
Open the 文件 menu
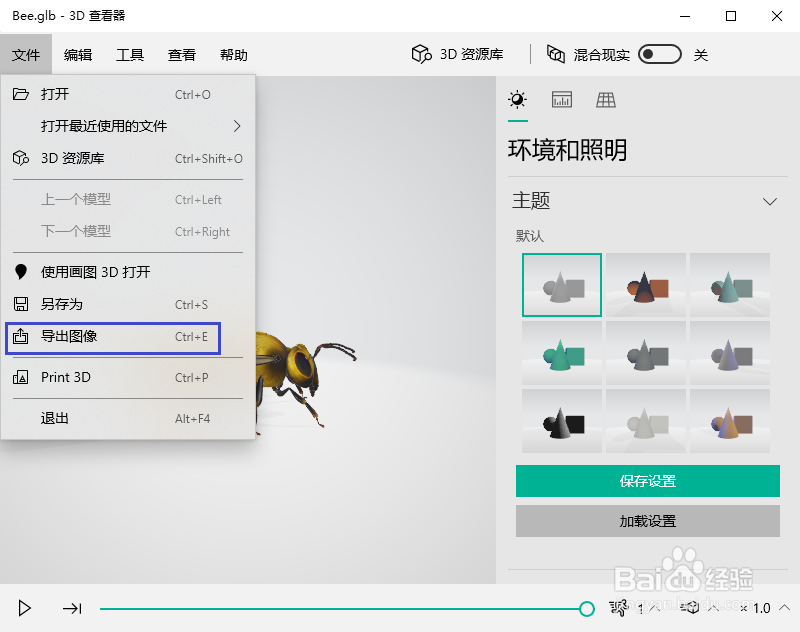(26, 55)
